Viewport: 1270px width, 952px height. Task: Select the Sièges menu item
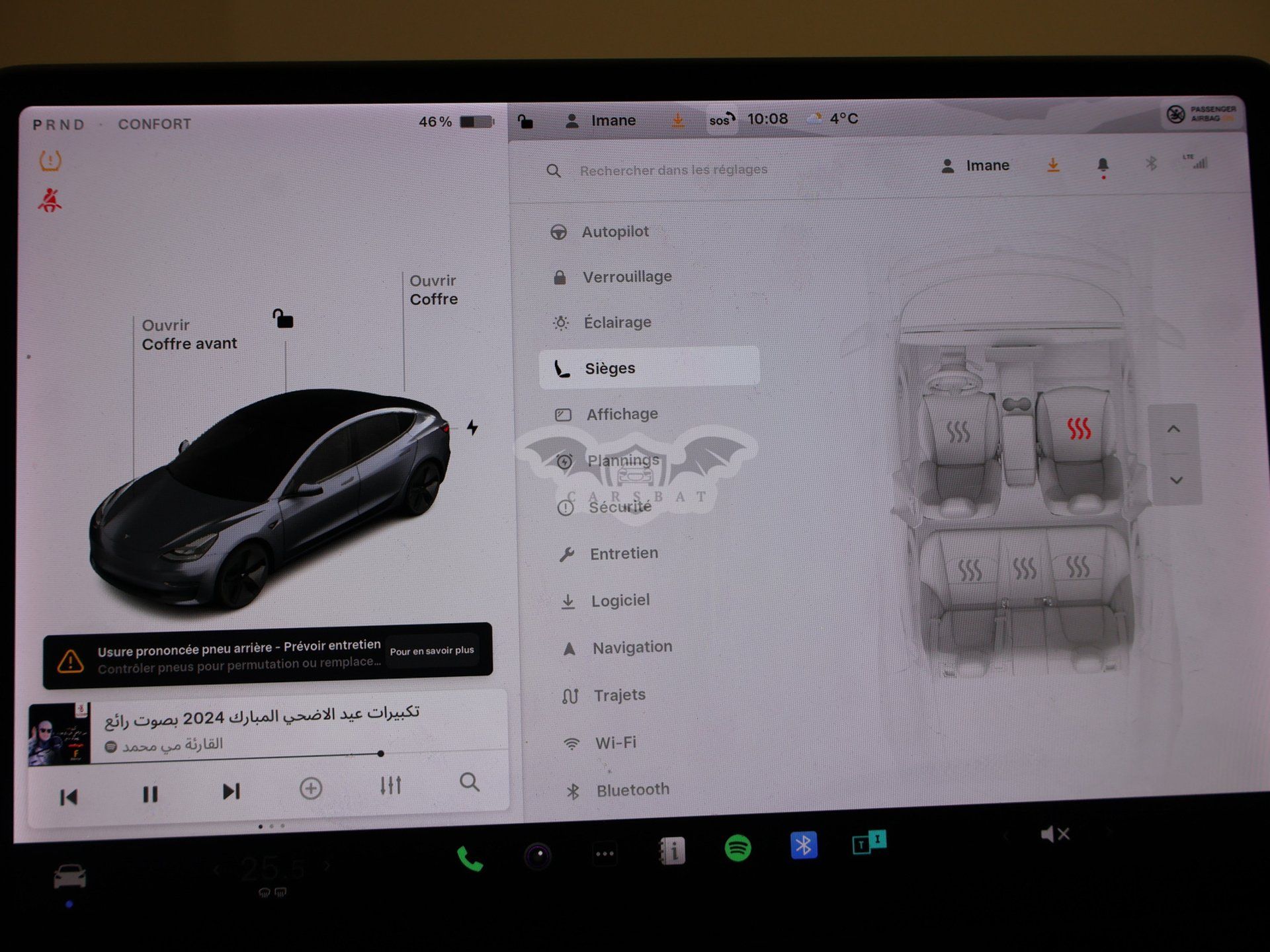click(x=649, y=368)
